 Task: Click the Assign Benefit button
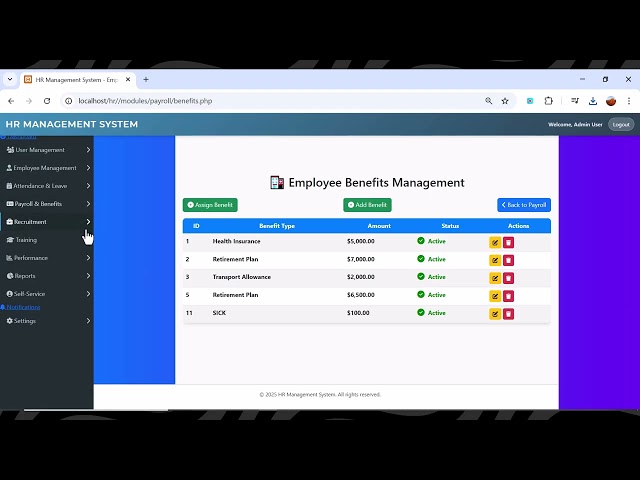210,205
